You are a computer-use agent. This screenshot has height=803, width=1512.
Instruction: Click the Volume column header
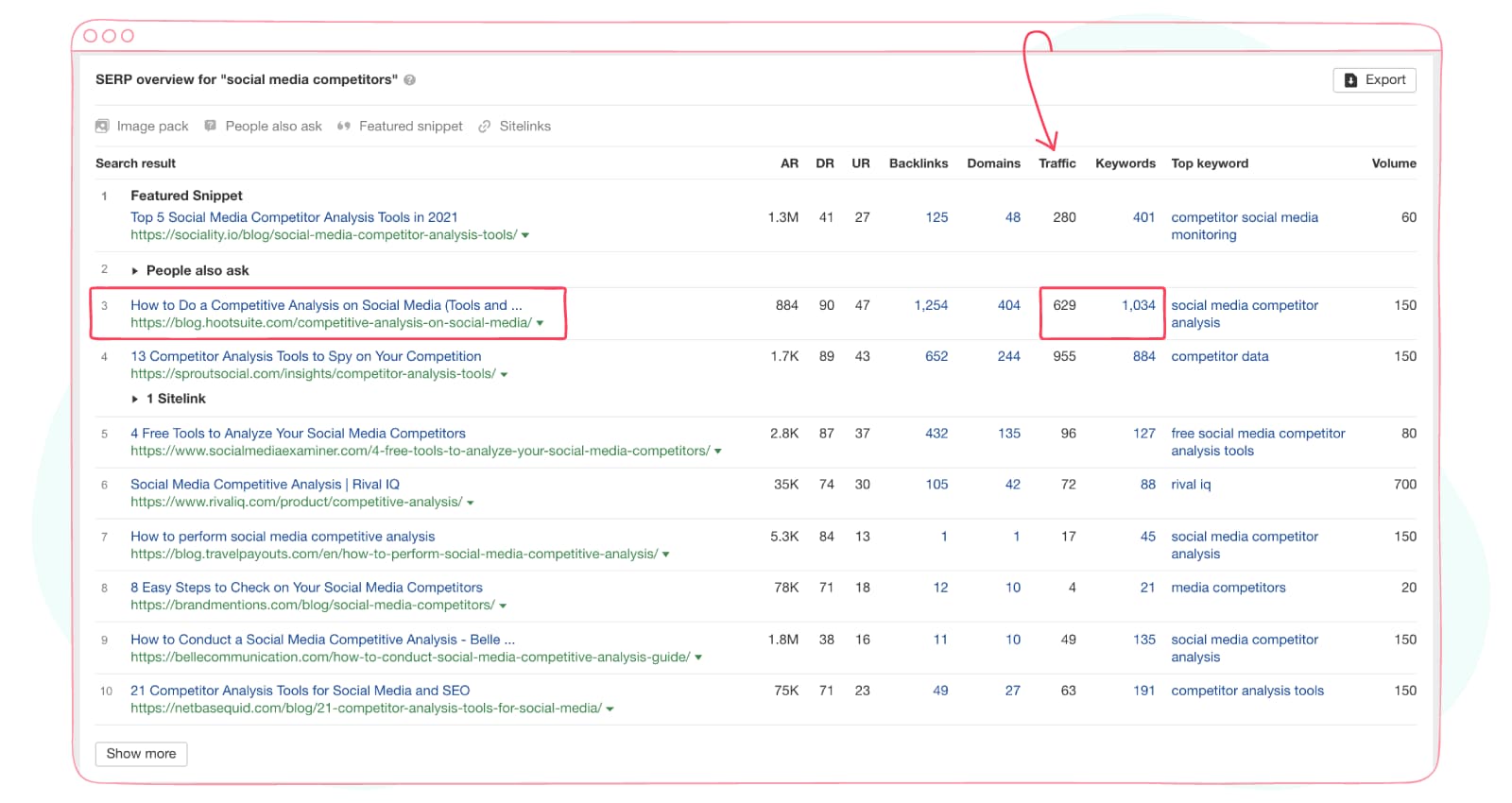pos(1394,163)
